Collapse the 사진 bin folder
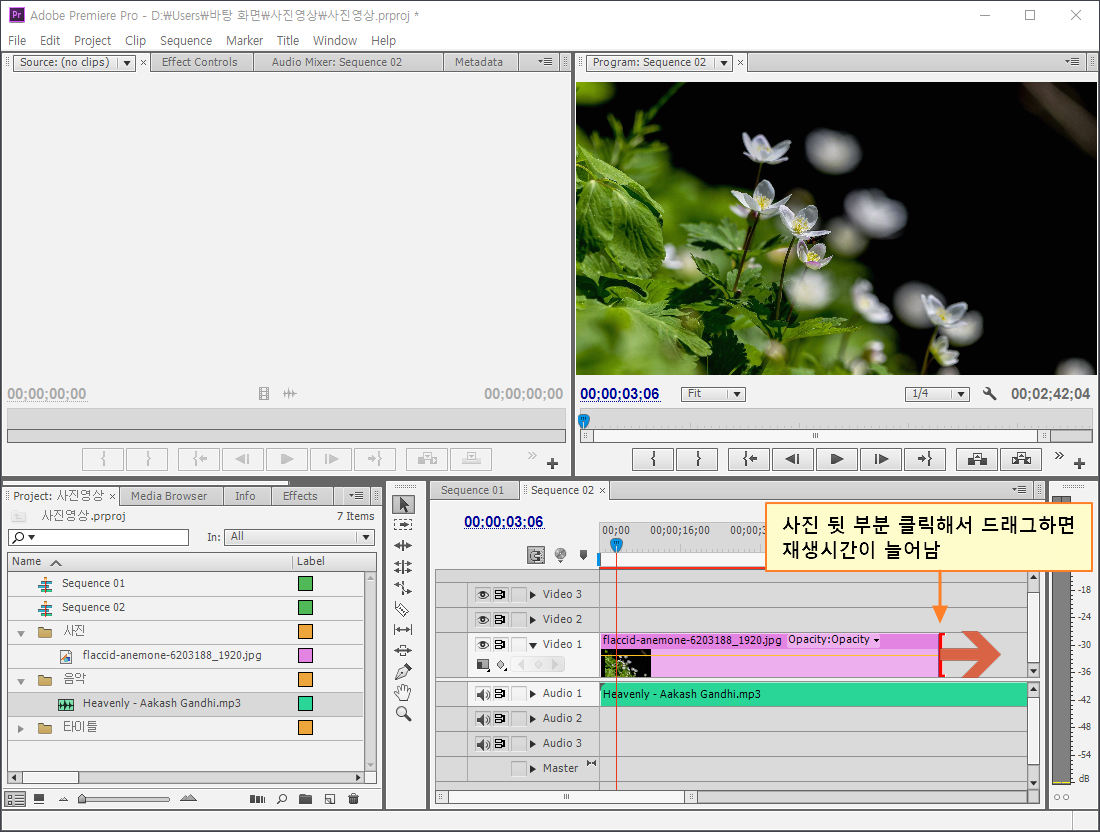Screen dimensions: 1100x832 click(21, 633)
